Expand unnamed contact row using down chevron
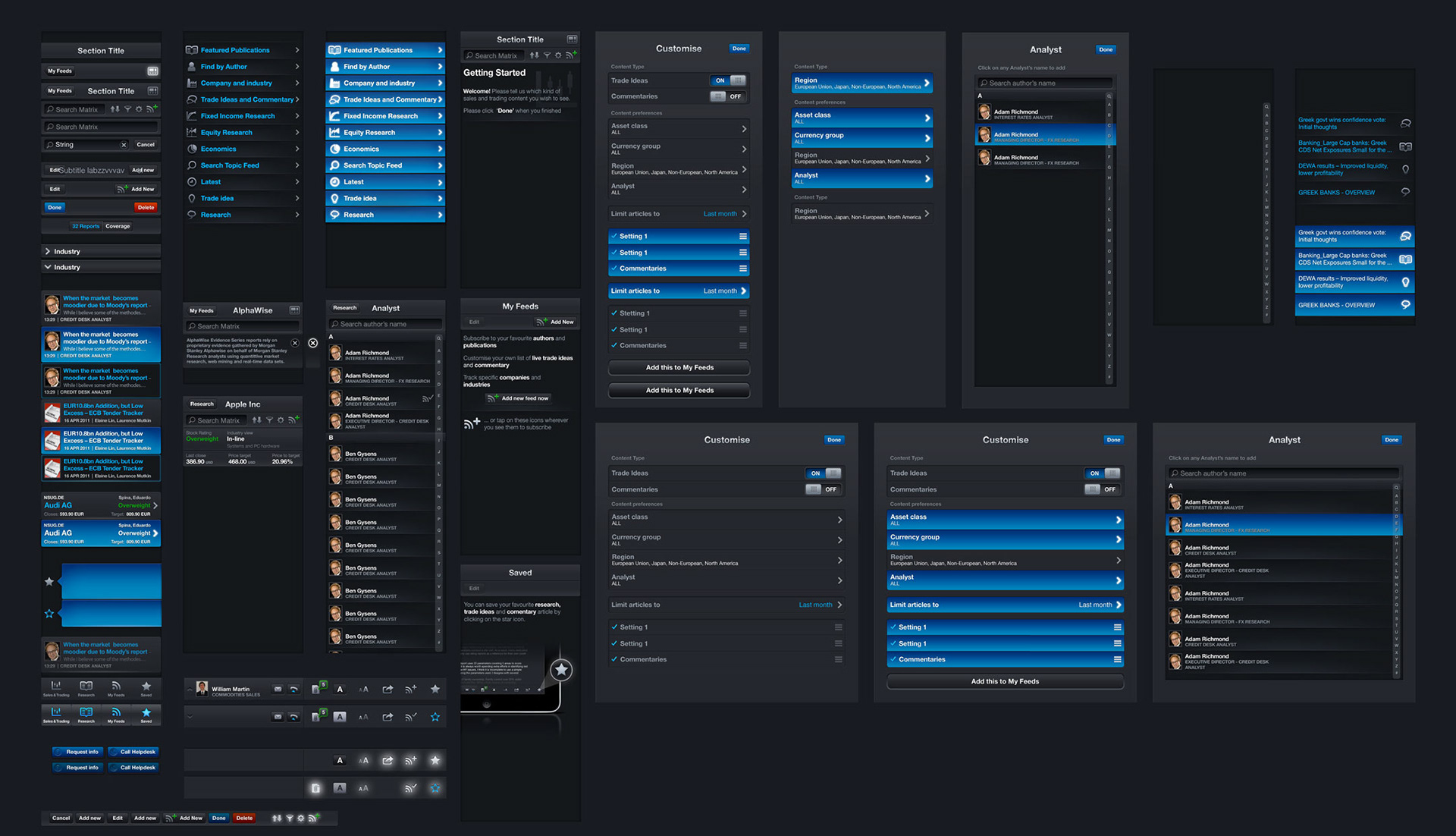This screenshot has width=1456, height=836. tap(190, 716)
